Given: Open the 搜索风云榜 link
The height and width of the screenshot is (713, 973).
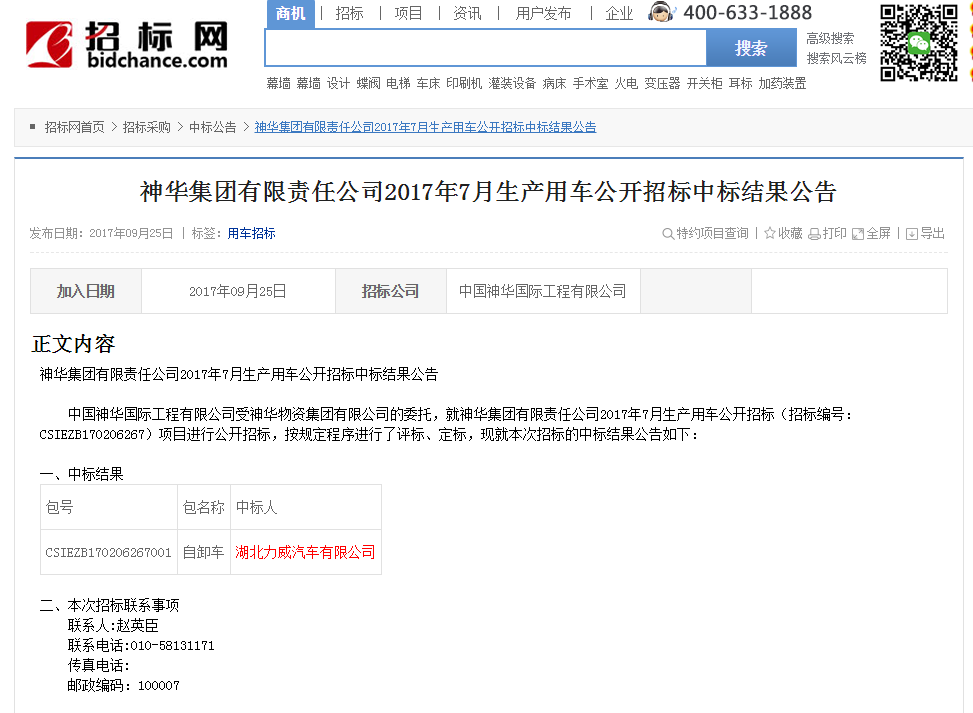Looking at the screenshot, I should click(x=836, y=58).
